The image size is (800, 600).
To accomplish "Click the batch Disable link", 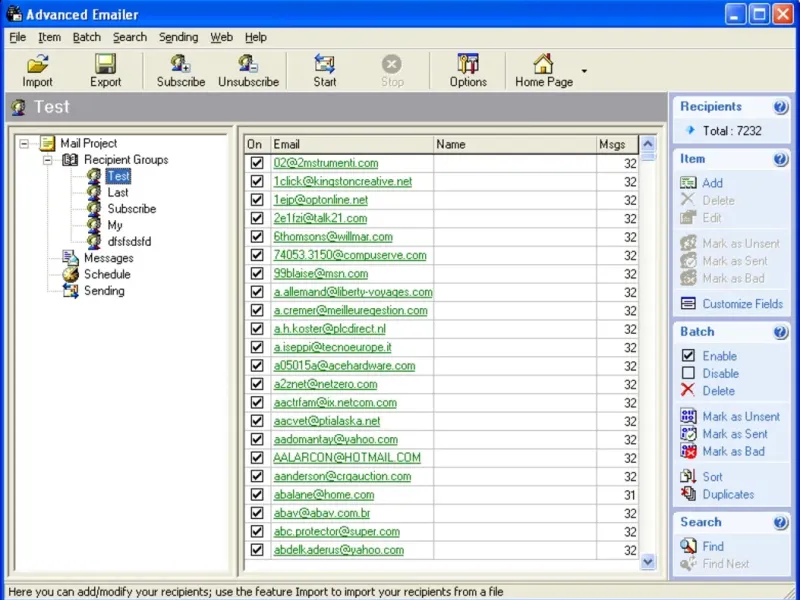I will point(720,373).
